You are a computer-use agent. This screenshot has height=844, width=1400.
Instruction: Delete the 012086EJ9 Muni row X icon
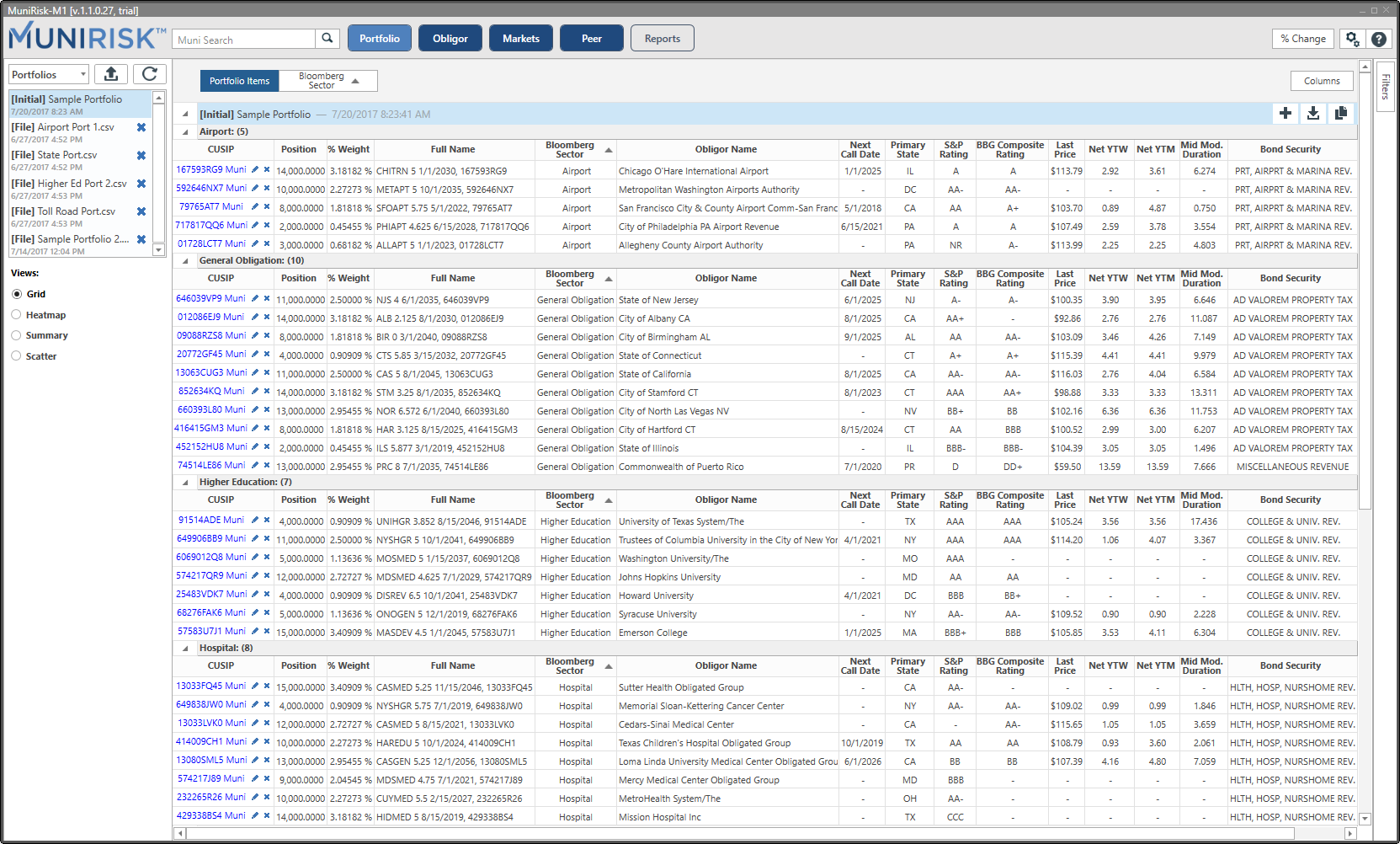[x=267, y=317]
